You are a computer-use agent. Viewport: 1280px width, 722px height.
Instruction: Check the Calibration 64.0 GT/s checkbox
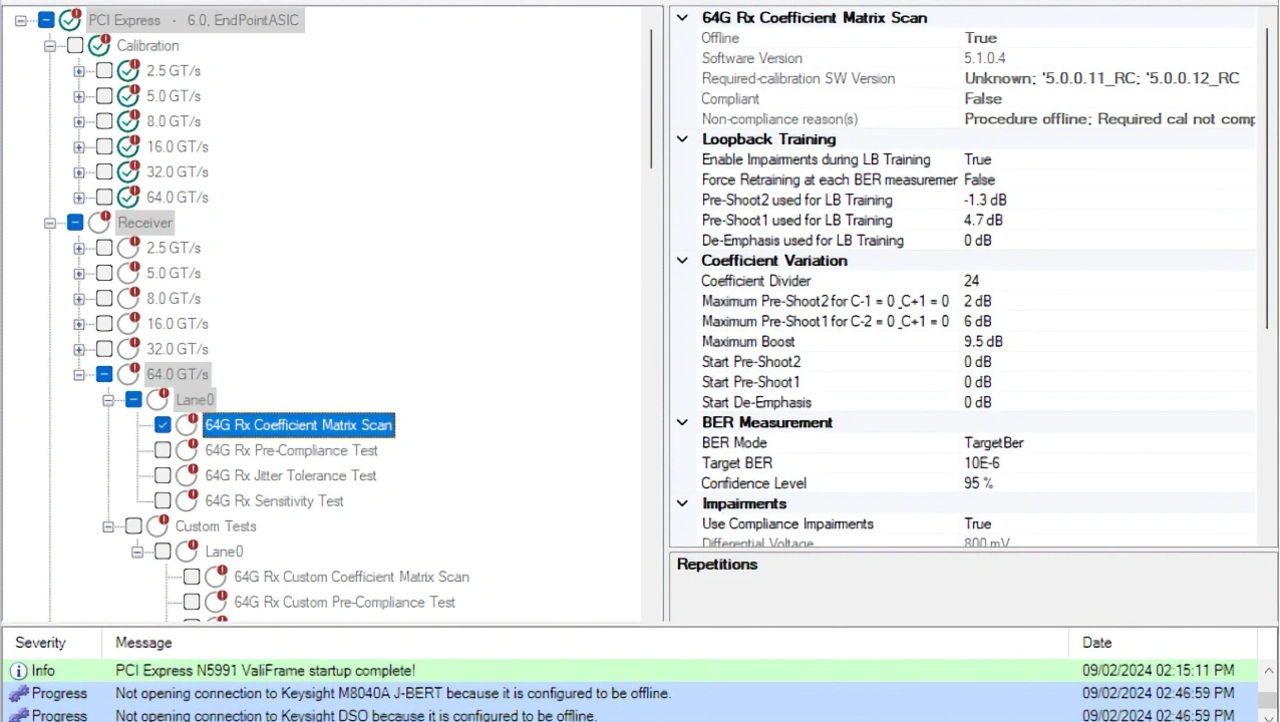point(104,198)
